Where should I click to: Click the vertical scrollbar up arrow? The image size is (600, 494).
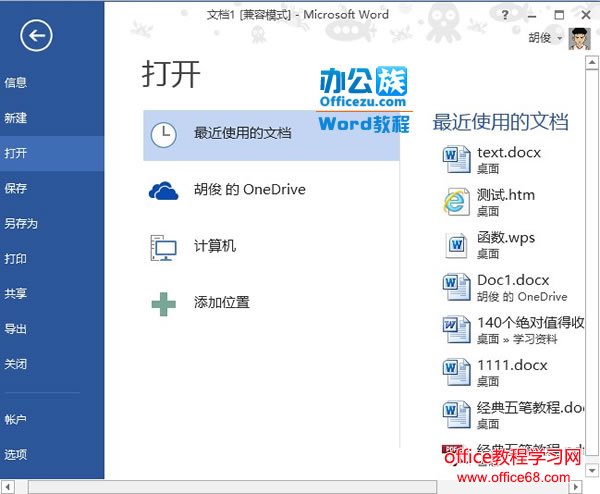[x=592, y=62]
